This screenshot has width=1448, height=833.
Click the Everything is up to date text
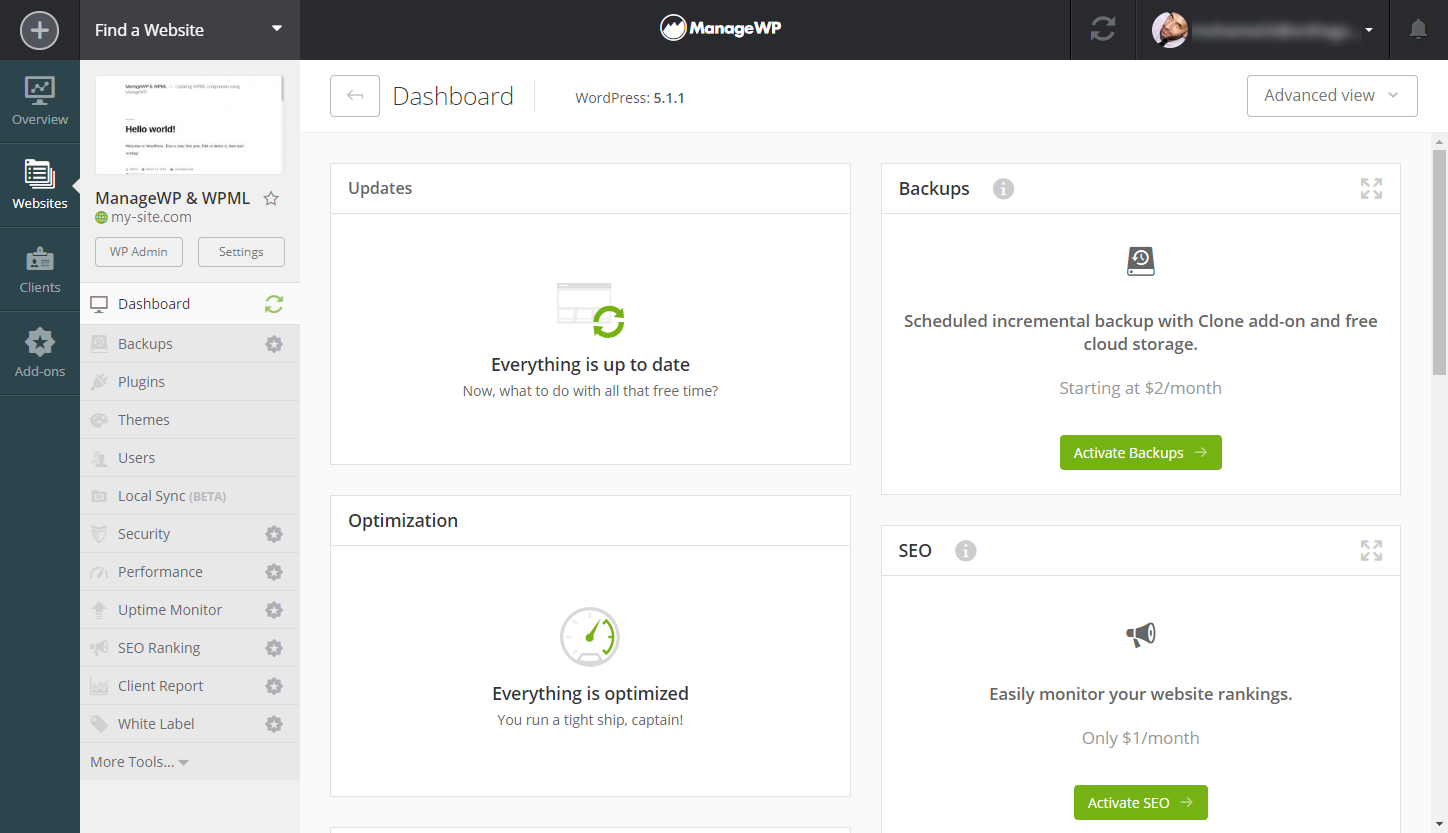590,365
